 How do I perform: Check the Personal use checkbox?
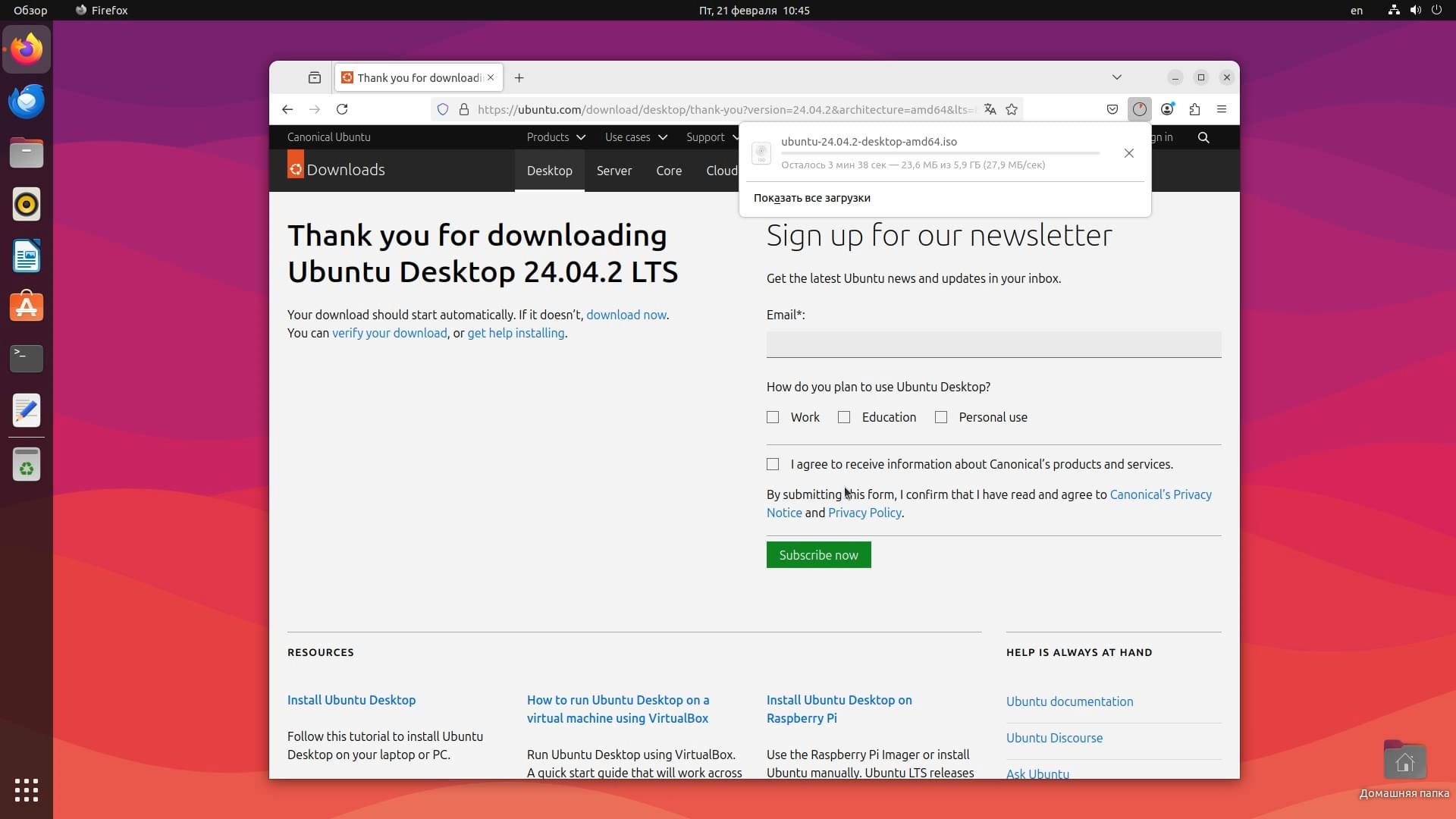(941, 417)
